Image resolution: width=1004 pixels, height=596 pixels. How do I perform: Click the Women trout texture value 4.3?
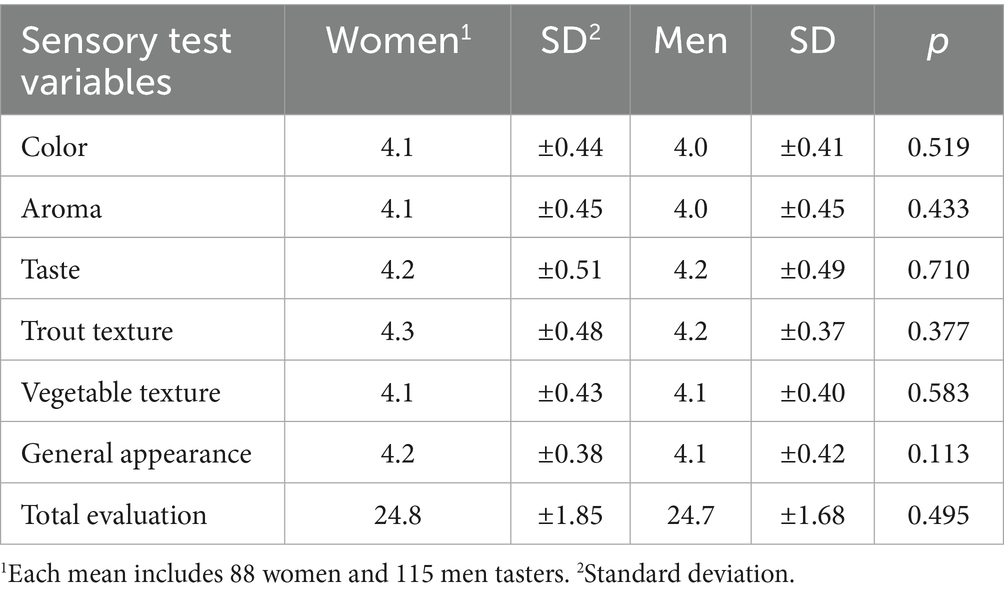[x=397, y=331]
